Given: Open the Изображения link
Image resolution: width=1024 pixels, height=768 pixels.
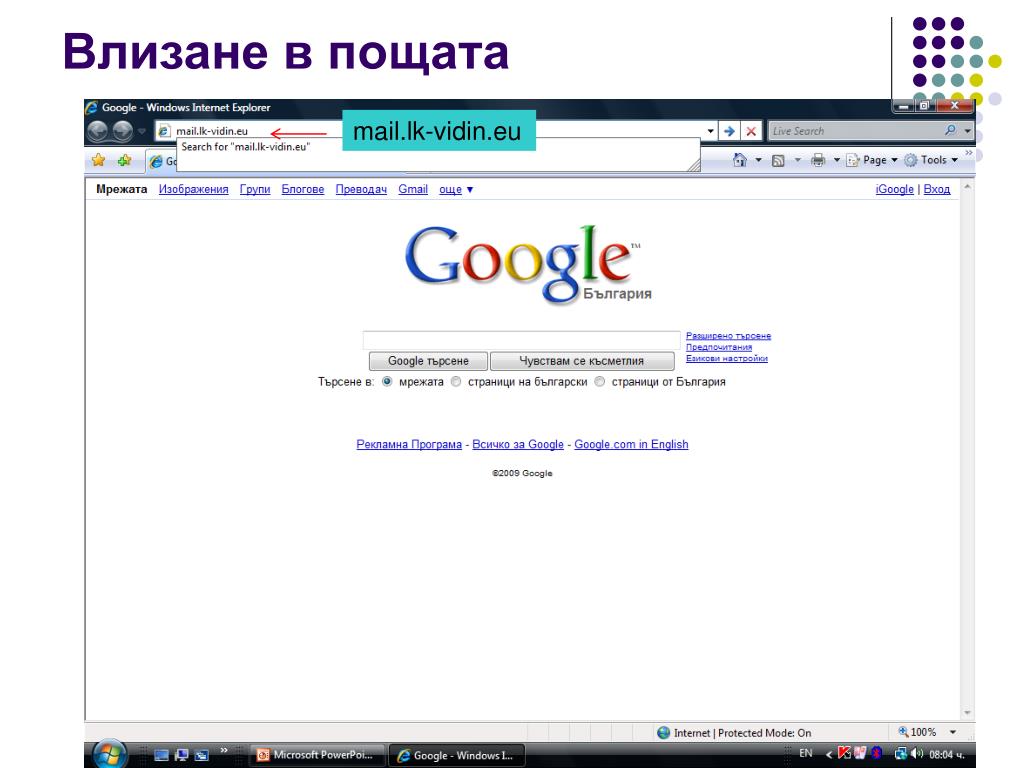Looking at the screenshot, I should tap(193, 189).
